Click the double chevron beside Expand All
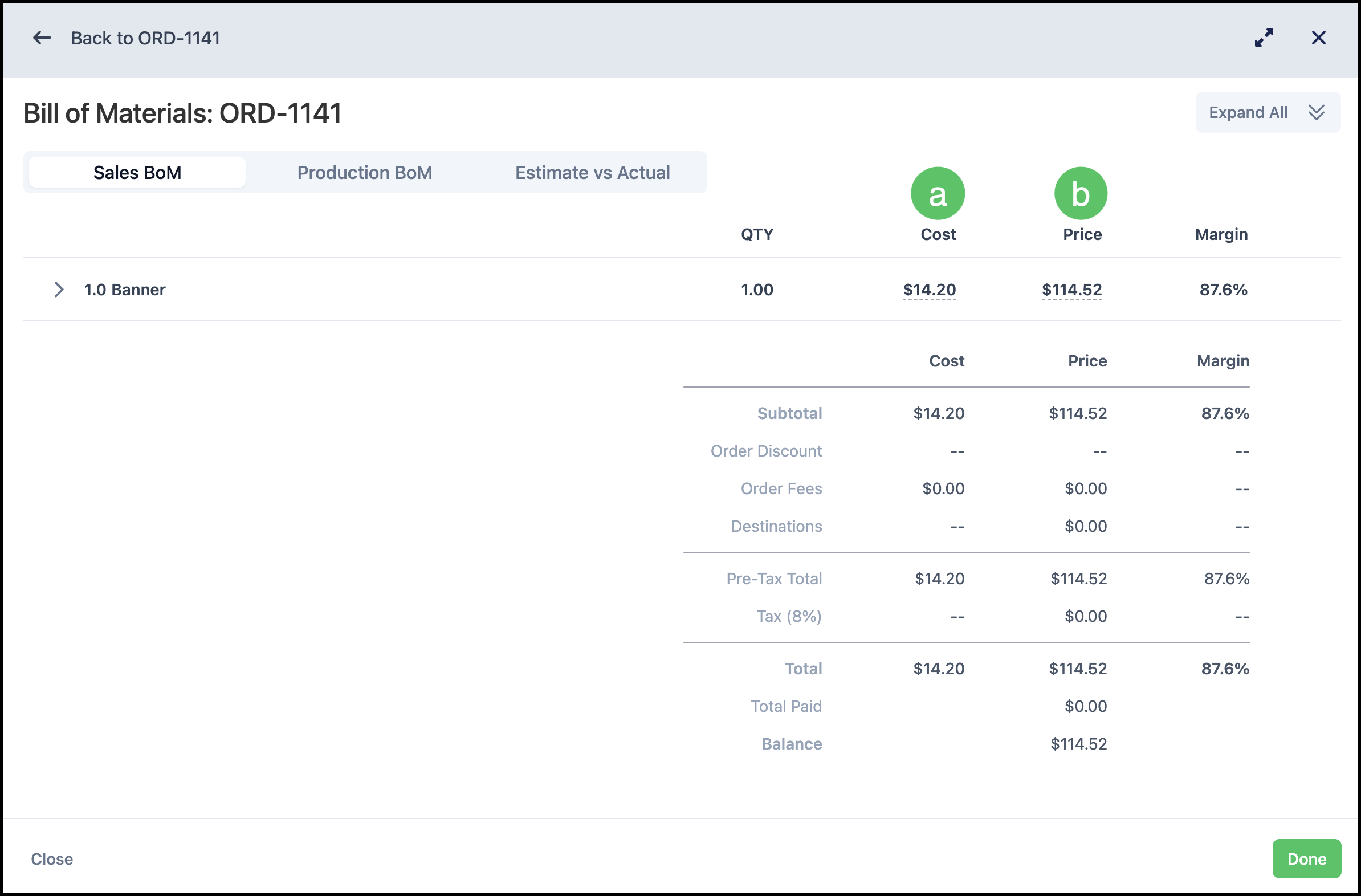Screen dimensions: 1361x896 [1317, 113]
